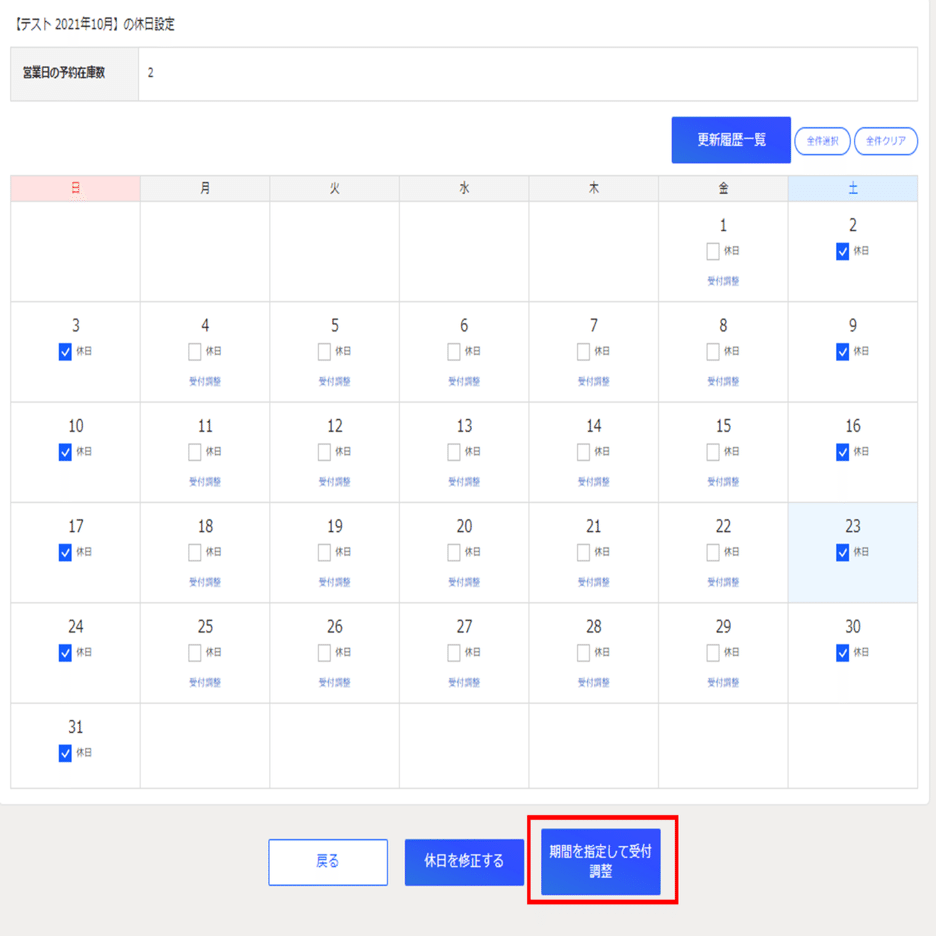Open 受付調整 link for day 29

[x=723, y=682]
